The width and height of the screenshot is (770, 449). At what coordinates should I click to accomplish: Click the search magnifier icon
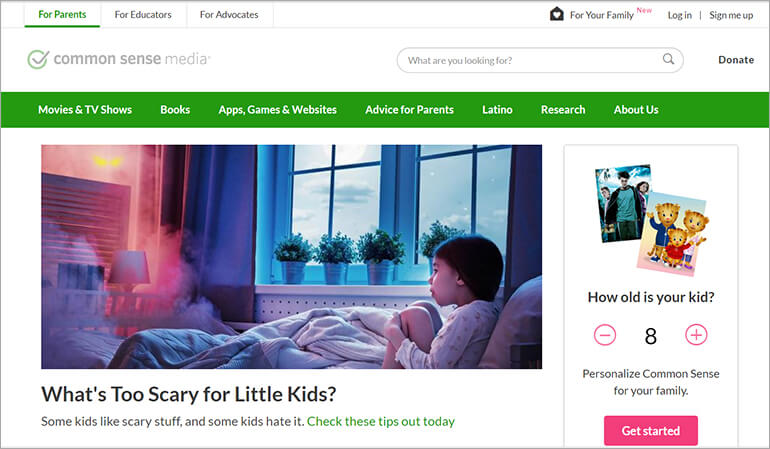[668, 59]
